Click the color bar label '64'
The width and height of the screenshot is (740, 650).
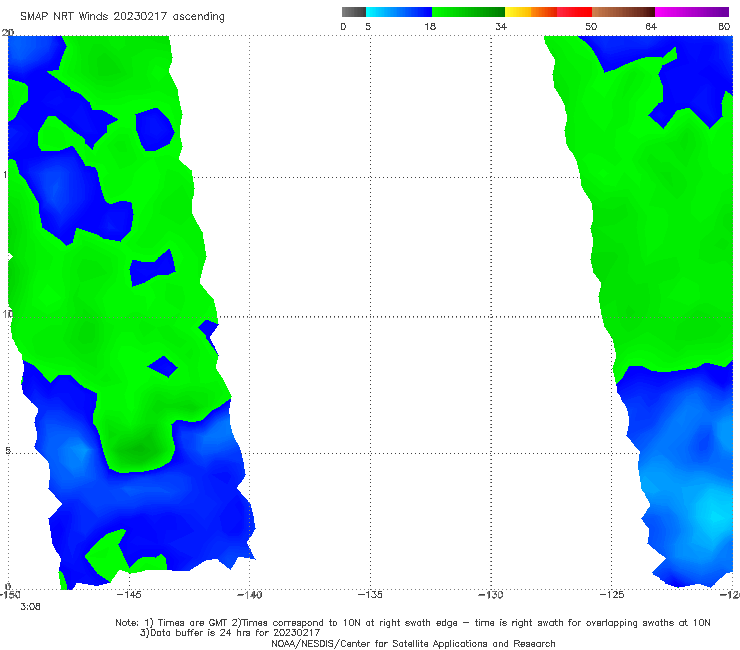point(651,27)
